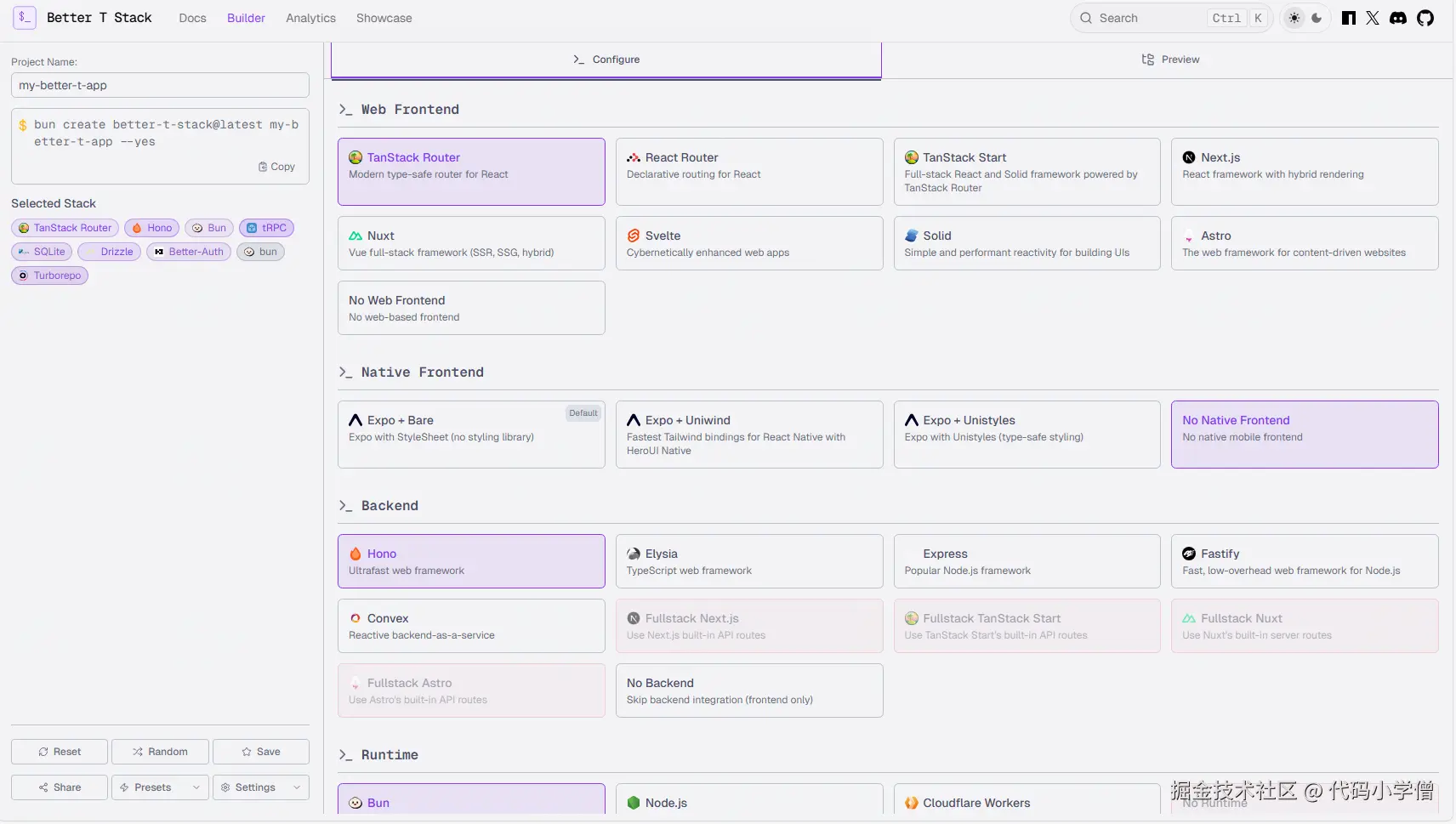Screen dimensions: 1456x824
Task: Select Expo + Unistyles native frontend
Action: (x=1027, y=435)
